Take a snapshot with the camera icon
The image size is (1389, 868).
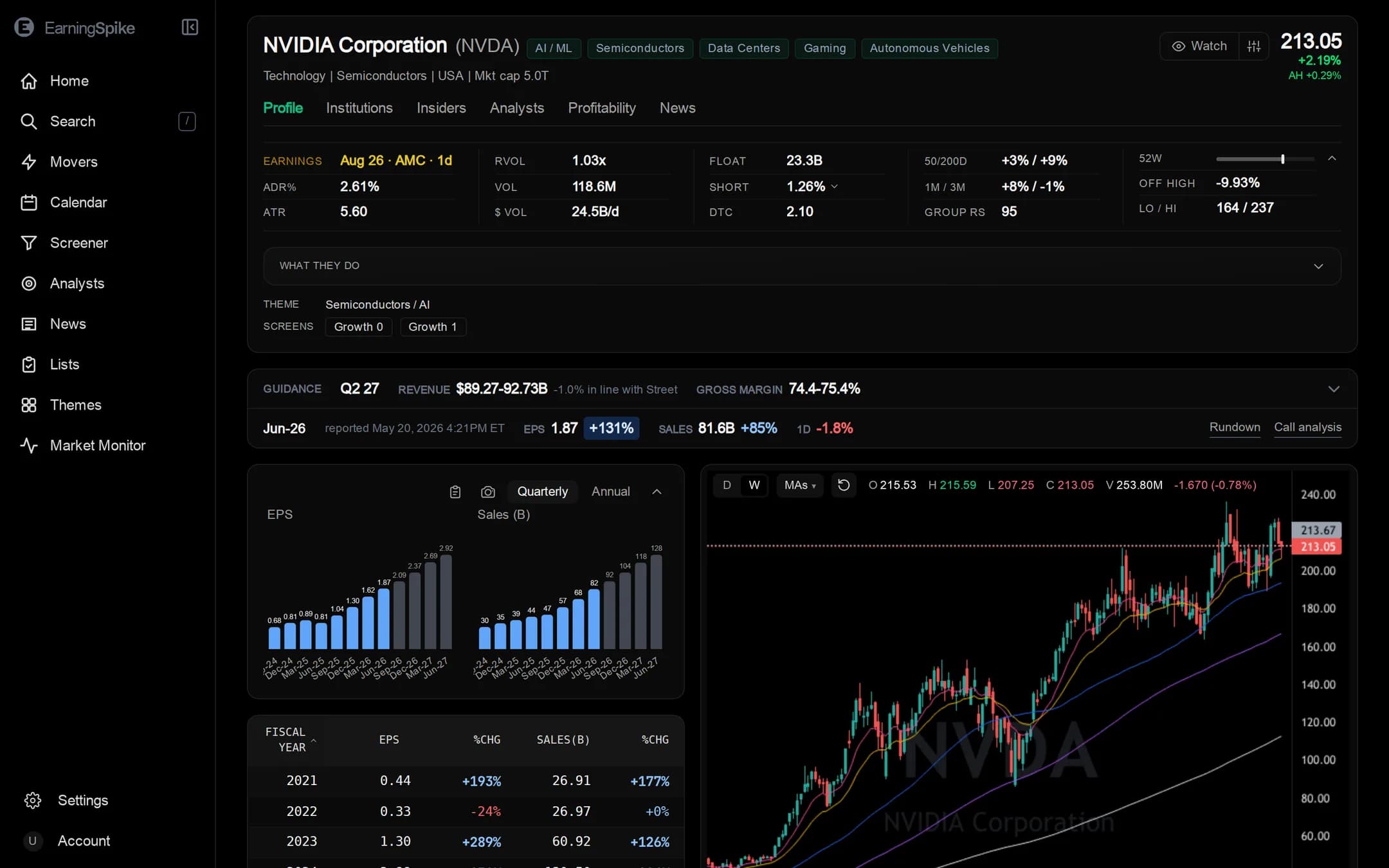[x=488, y=492]
